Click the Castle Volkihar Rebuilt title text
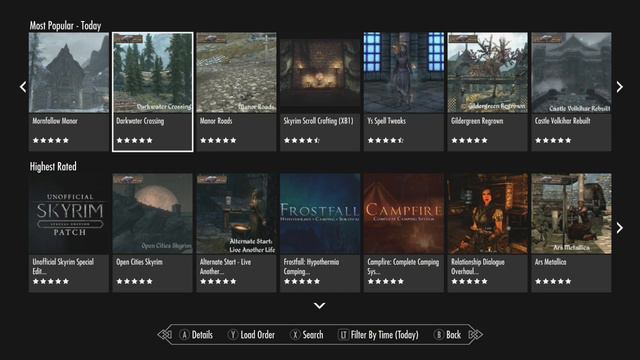 (x=562, y=121)
